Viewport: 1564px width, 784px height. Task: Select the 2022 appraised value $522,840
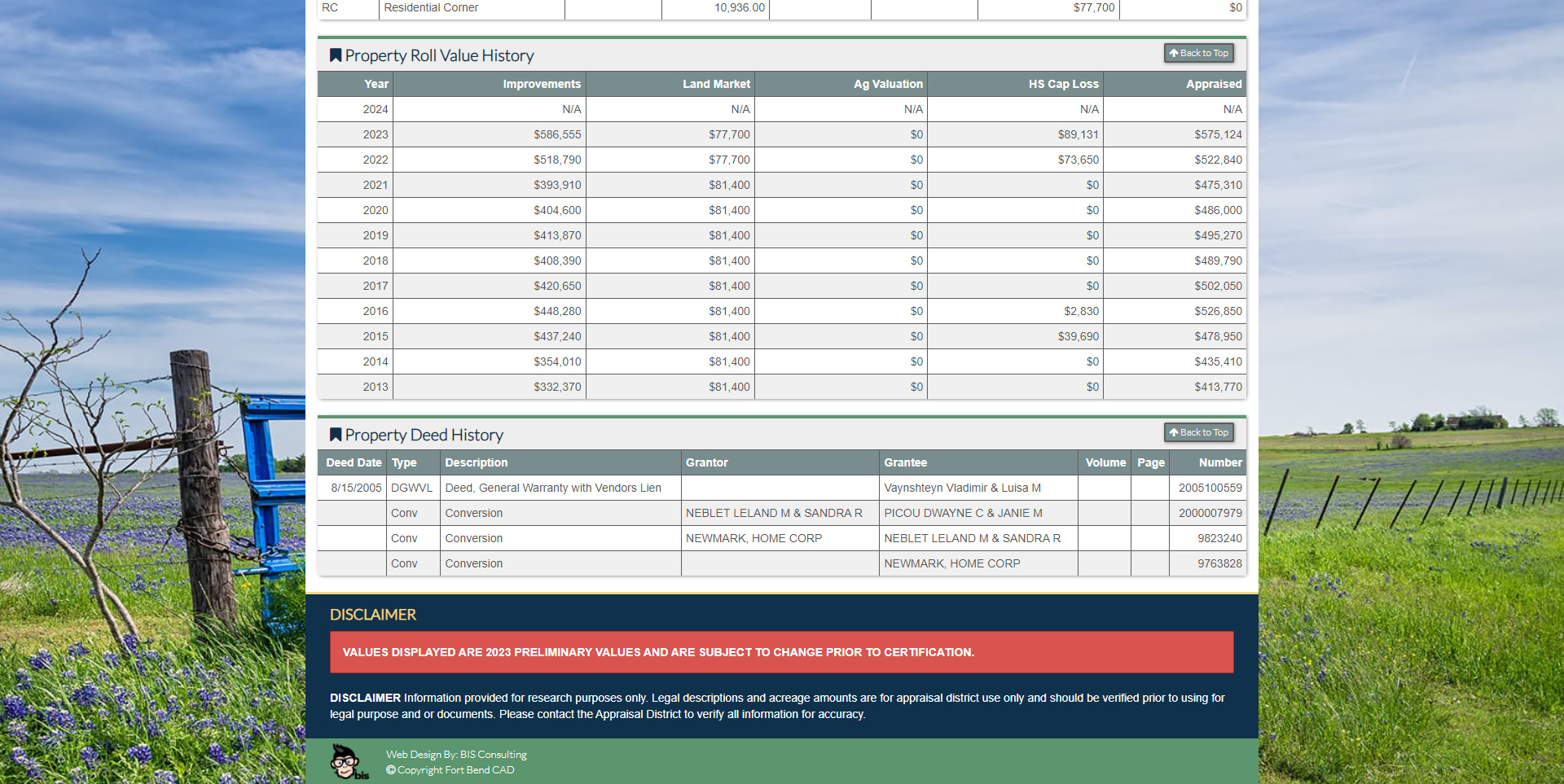(x=1218, y=160)
